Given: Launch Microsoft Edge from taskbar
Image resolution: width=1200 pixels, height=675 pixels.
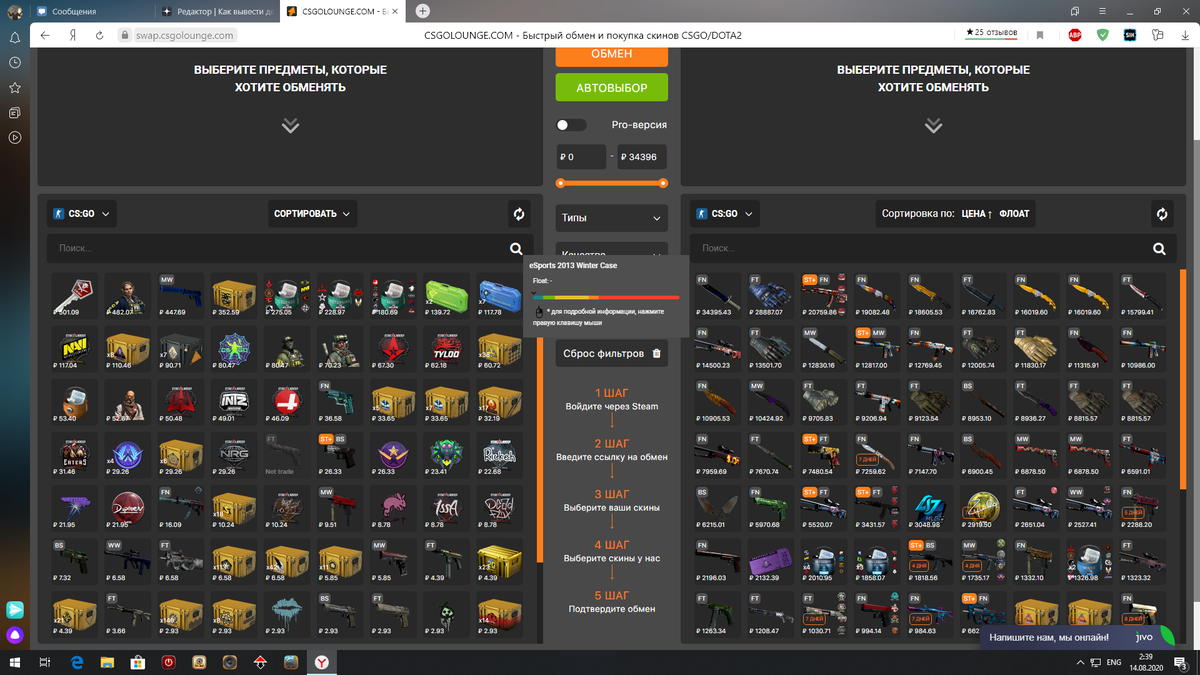Looking at the screenshot, I should tap(77, 662).
